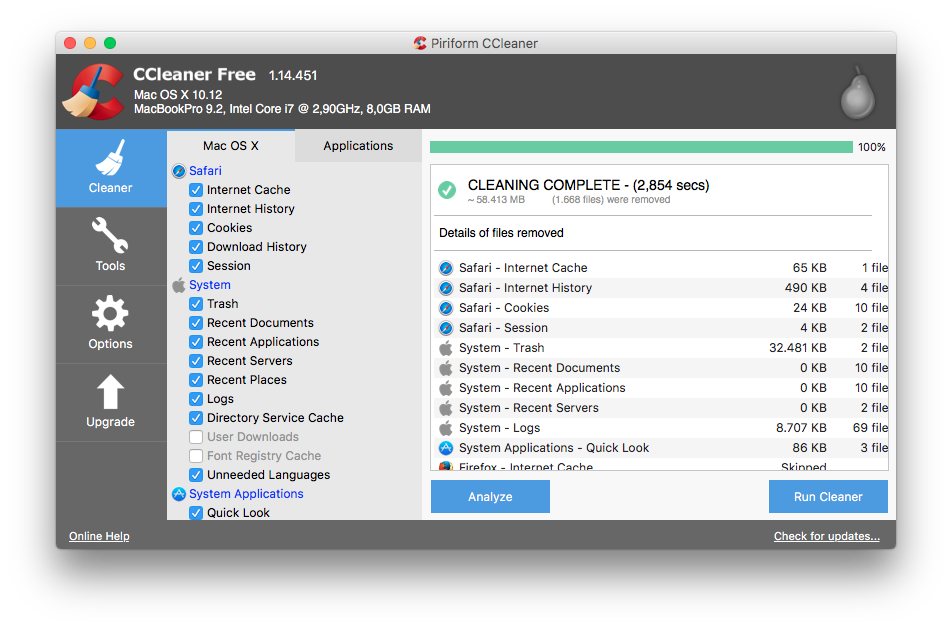This screenshot has height=629, width=952.
Task: Uncheck the Internet Cache checkbox
Action: click(x=196, y=190)
